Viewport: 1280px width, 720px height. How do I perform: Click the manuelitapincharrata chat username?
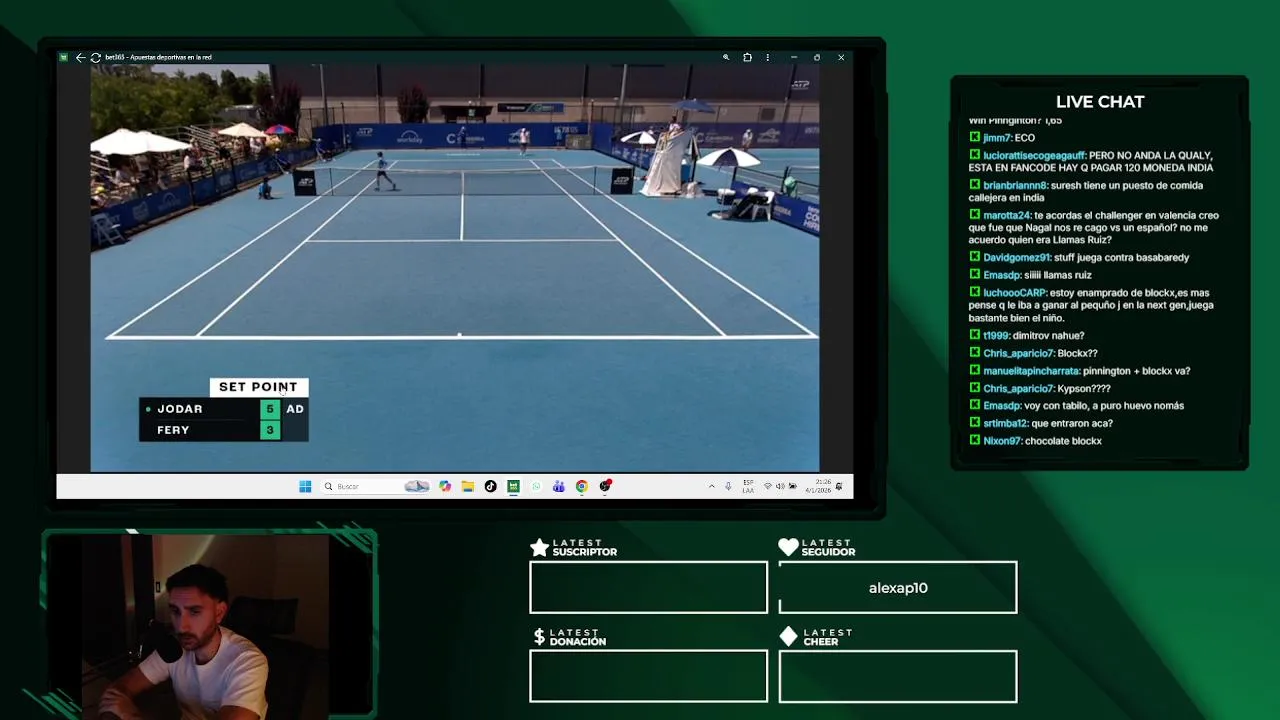(x=1031, y=371)
